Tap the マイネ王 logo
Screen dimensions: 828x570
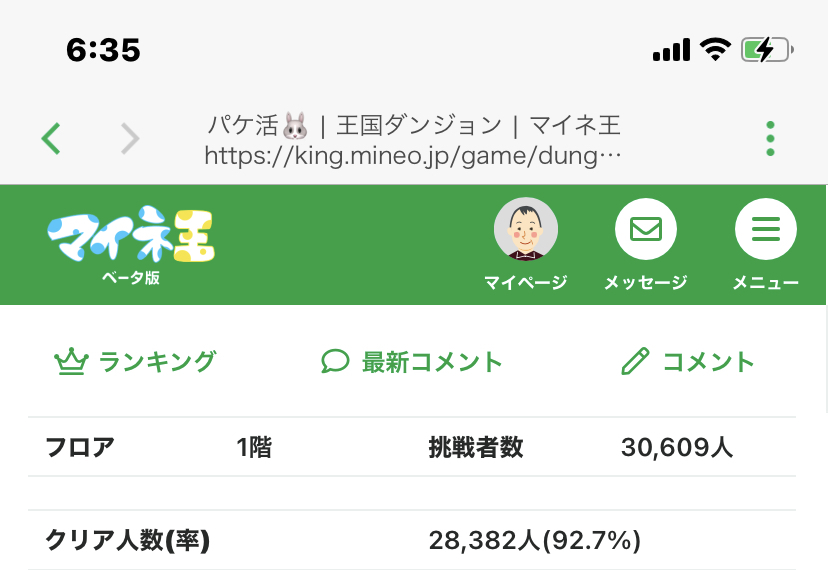pos(131,236)
